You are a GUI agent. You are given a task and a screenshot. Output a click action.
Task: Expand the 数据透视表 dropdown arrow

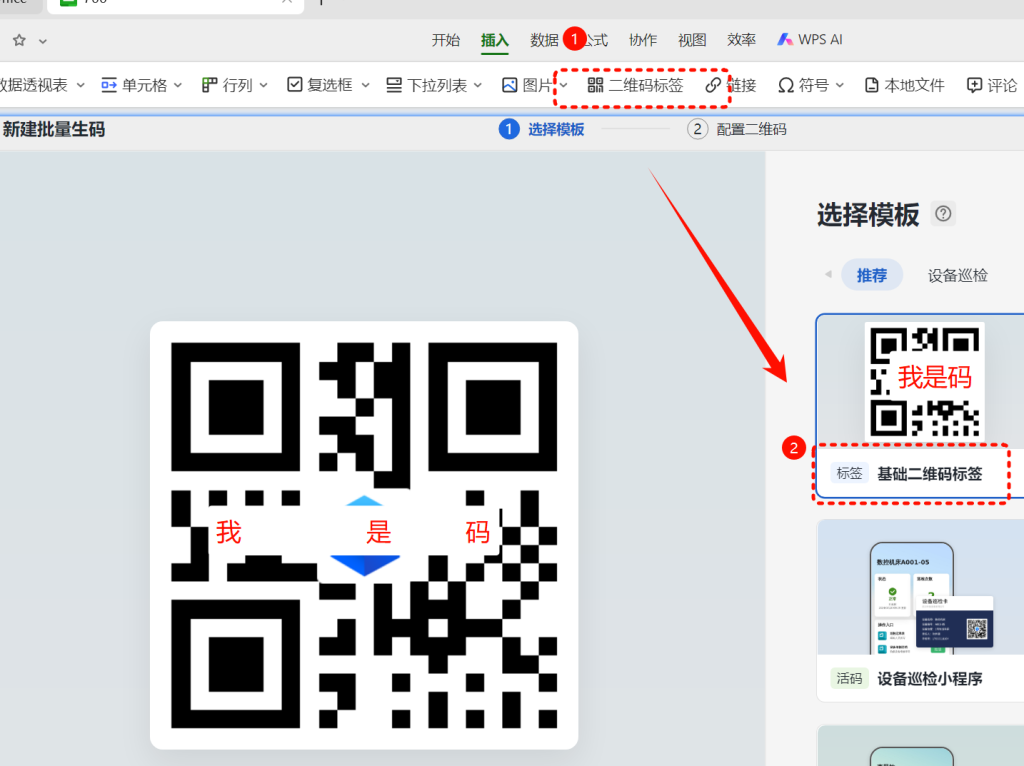coord(80,85)
